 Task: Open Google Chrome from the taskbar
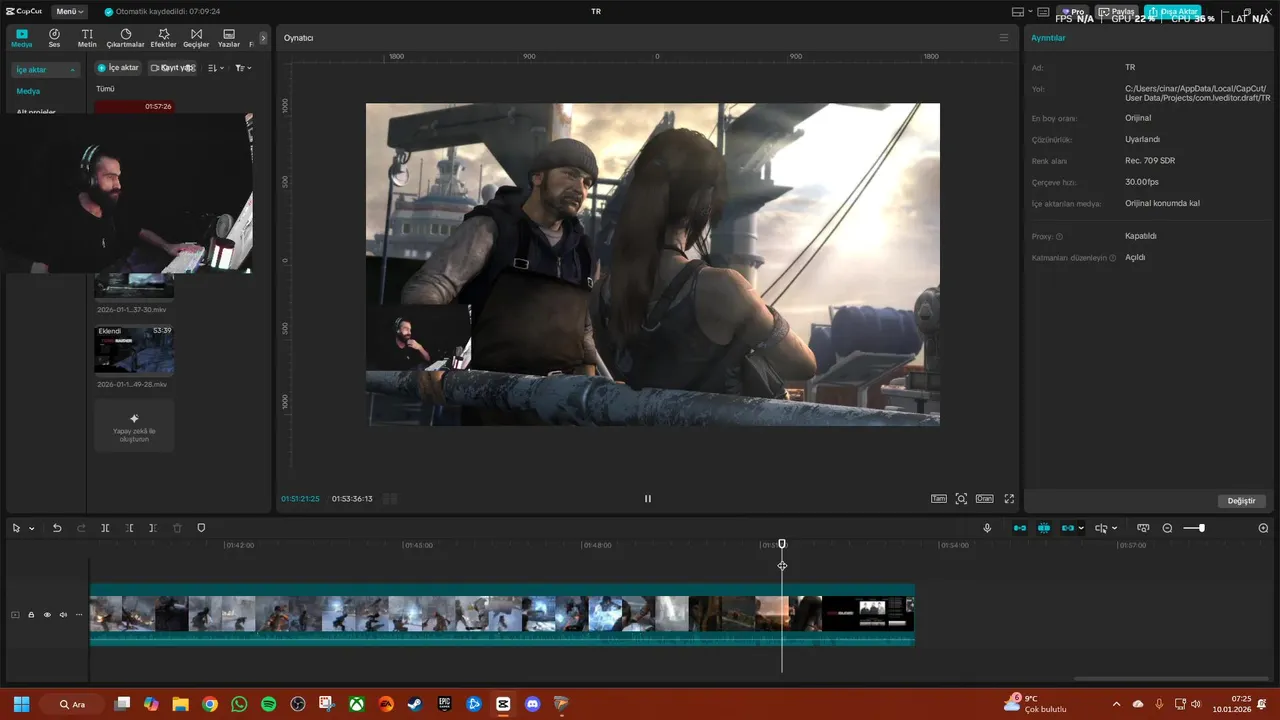click(x=210, y=704)
